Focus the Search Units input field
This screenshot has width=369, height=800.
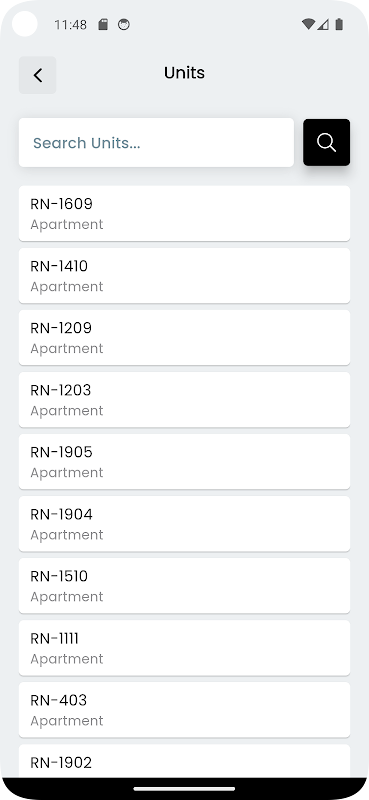click(x=156, y=142)
